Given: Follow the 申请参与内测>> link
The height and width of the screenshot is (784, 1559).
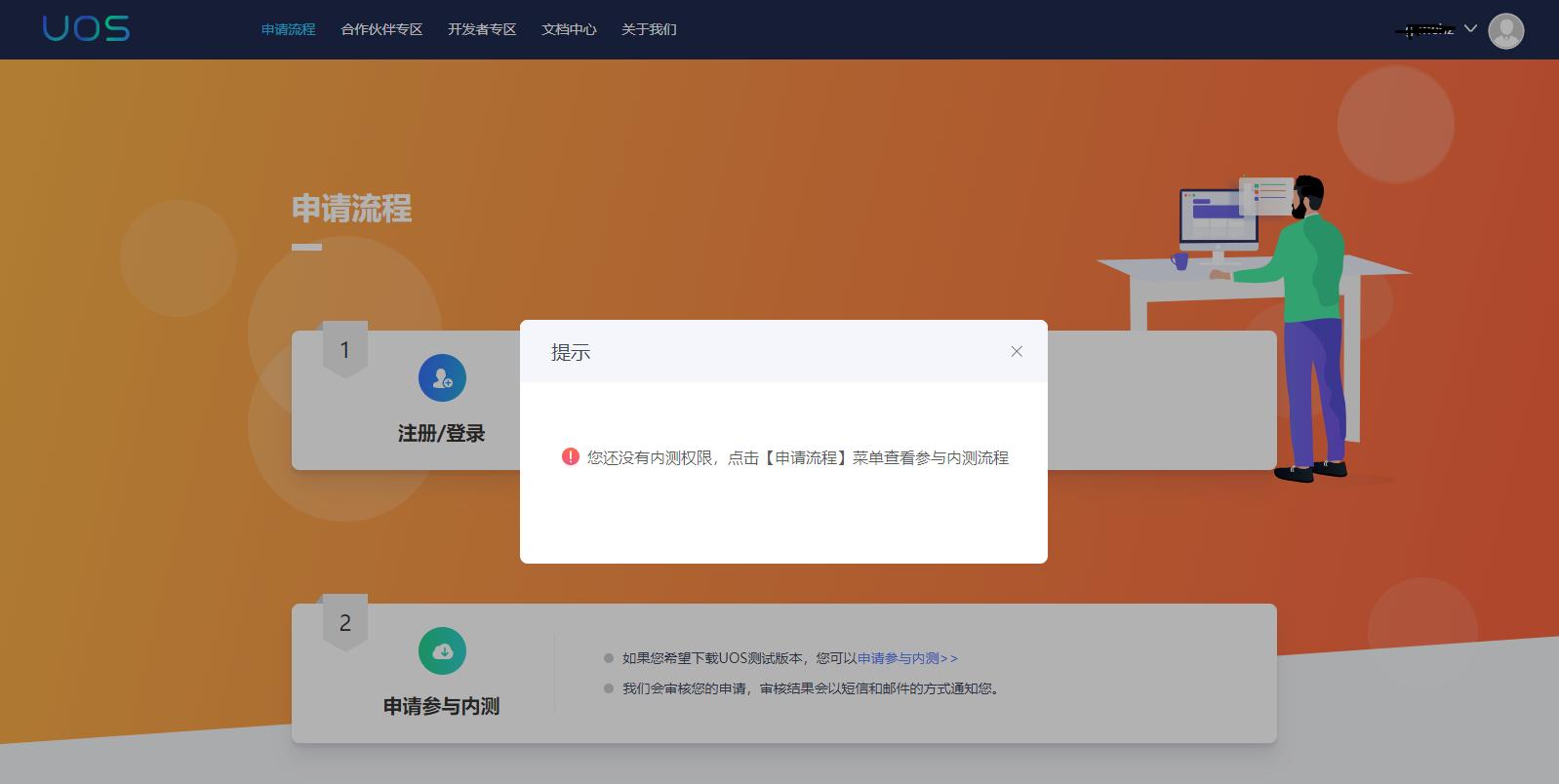Looking at the screenshot, I should point(907,658).
